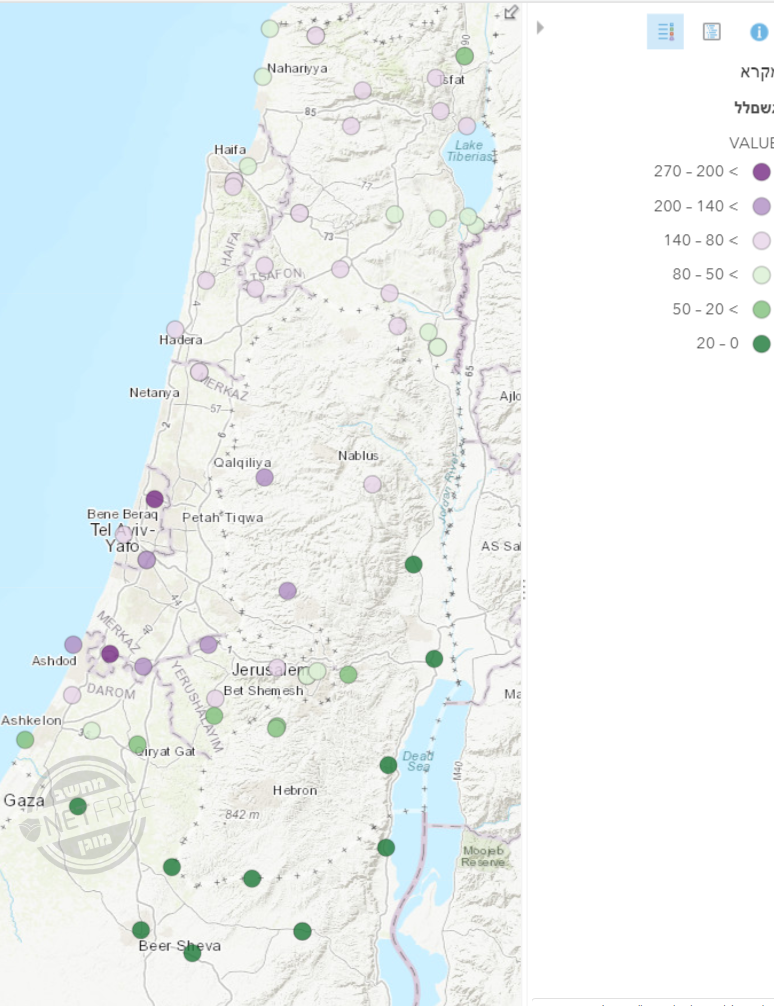The width and height of the screenshot is (774, 1006).
Task: Select the pale marker below Nablus label
Action: pyautogui.click(x=372, y=484)
